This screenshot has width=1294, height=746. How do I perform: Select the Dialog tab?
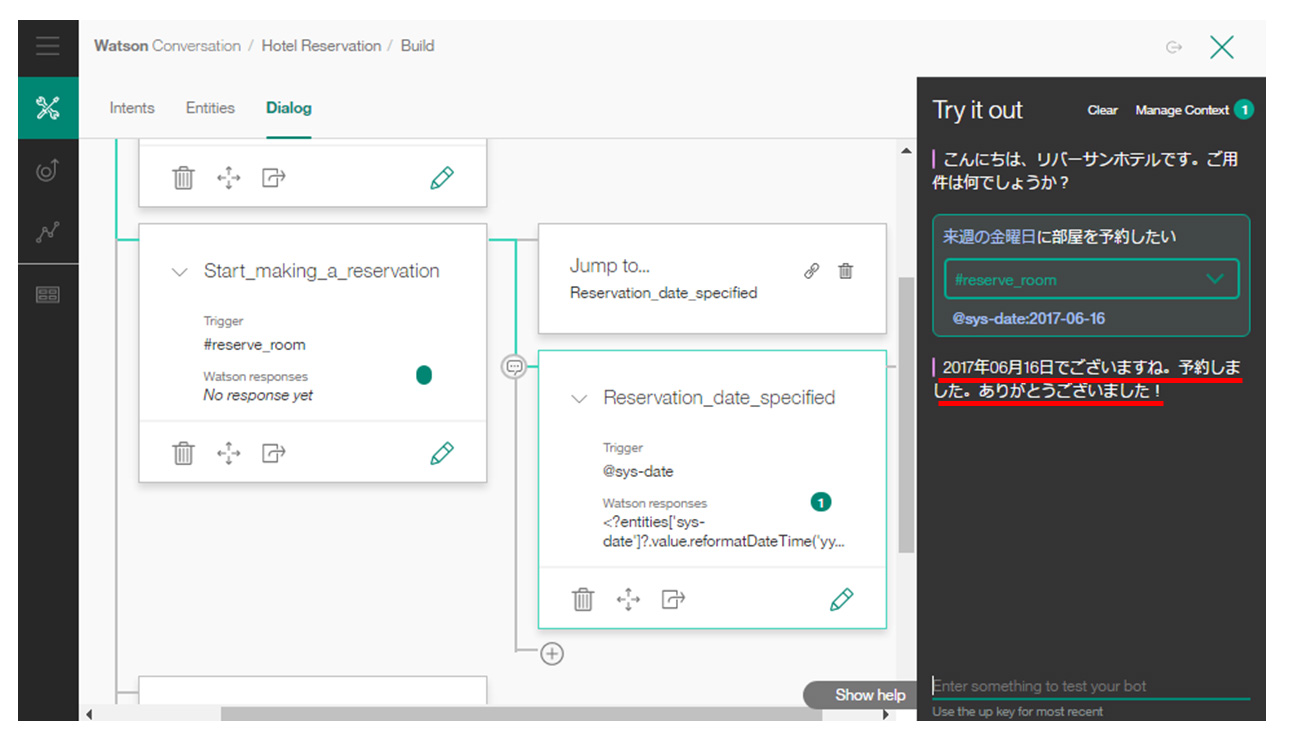(289, 108)
